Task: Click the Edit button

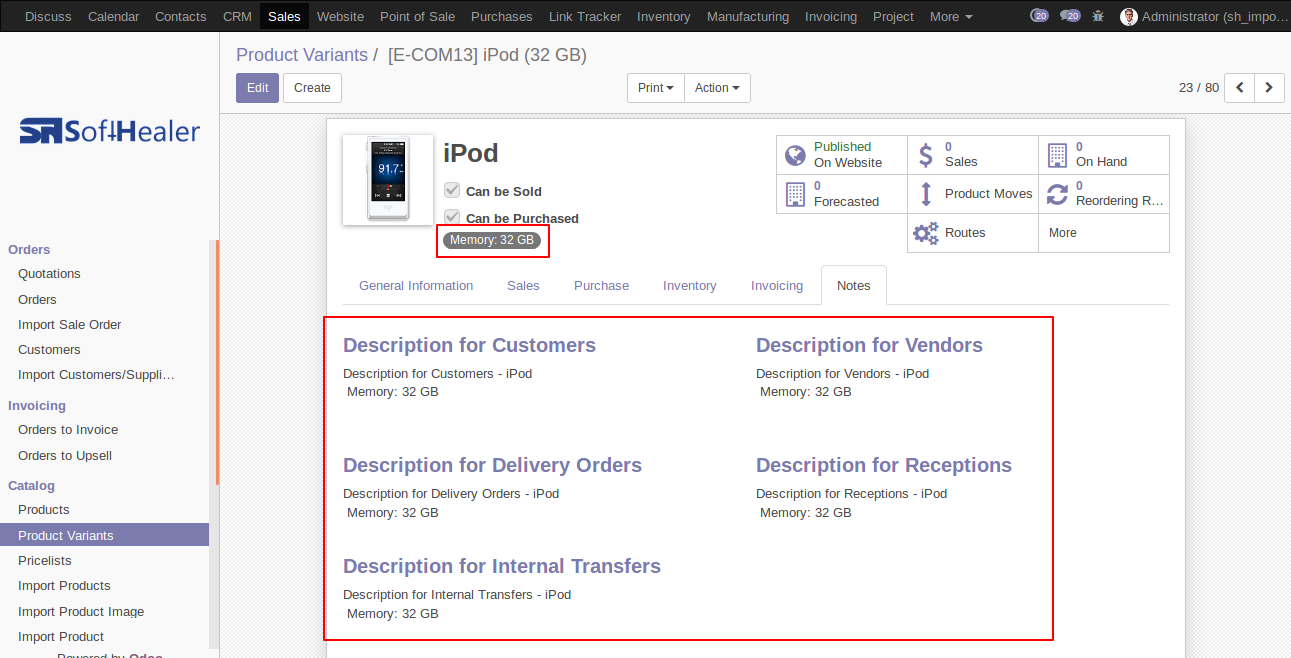Action: (x=257, y=88)
